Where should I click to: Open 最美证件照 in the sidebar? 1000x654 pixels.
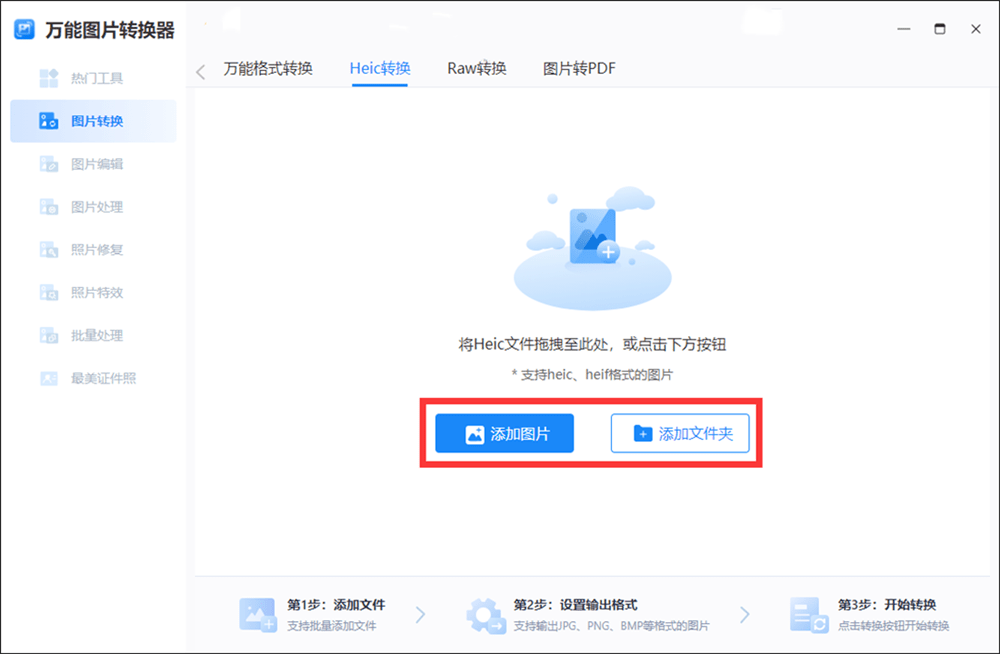point(93,378)
